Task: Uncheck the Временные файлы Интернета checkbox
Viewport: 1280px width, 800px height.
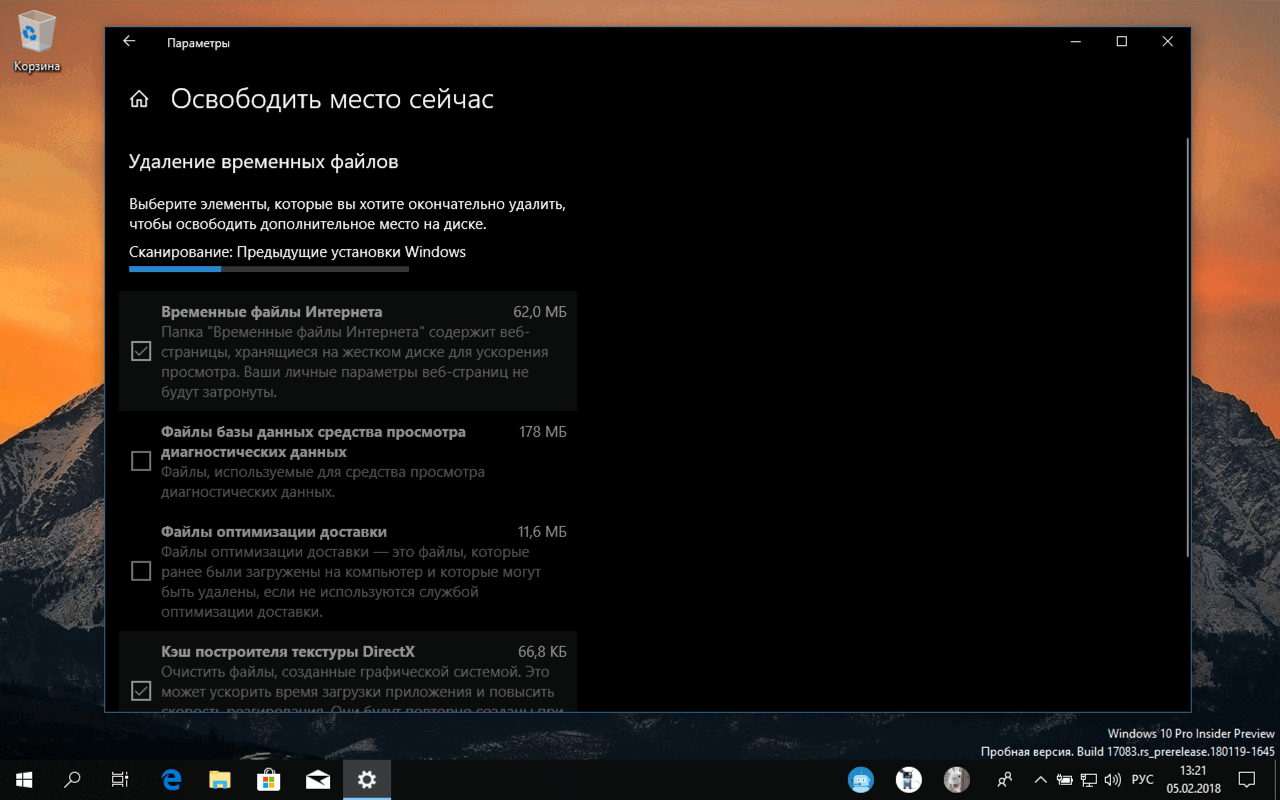Action: [140, 351]
